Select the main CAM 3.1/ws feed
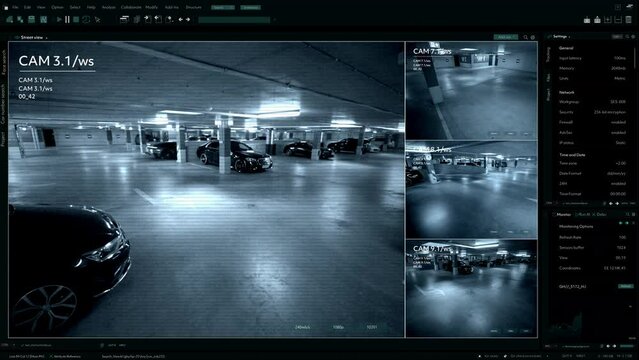Image resolution: width=639 pixels, height=360 pixels. (206, 189)
